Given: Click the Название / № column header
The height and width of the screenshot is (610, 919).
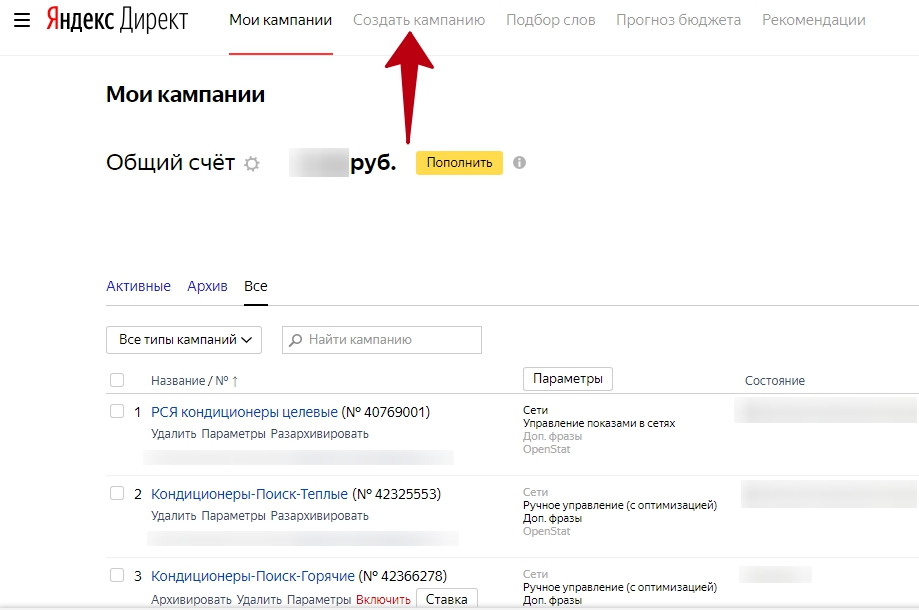Looking at the screenshot, I should coord(189,381).
